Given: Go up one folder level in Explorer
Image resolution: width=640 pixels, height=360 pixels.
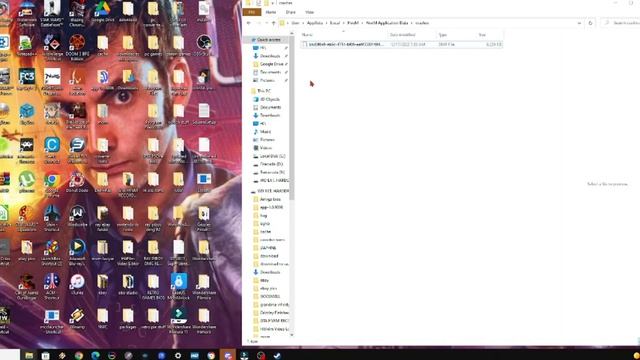Looking at the screenshot, I should click(x=273, y=23).
